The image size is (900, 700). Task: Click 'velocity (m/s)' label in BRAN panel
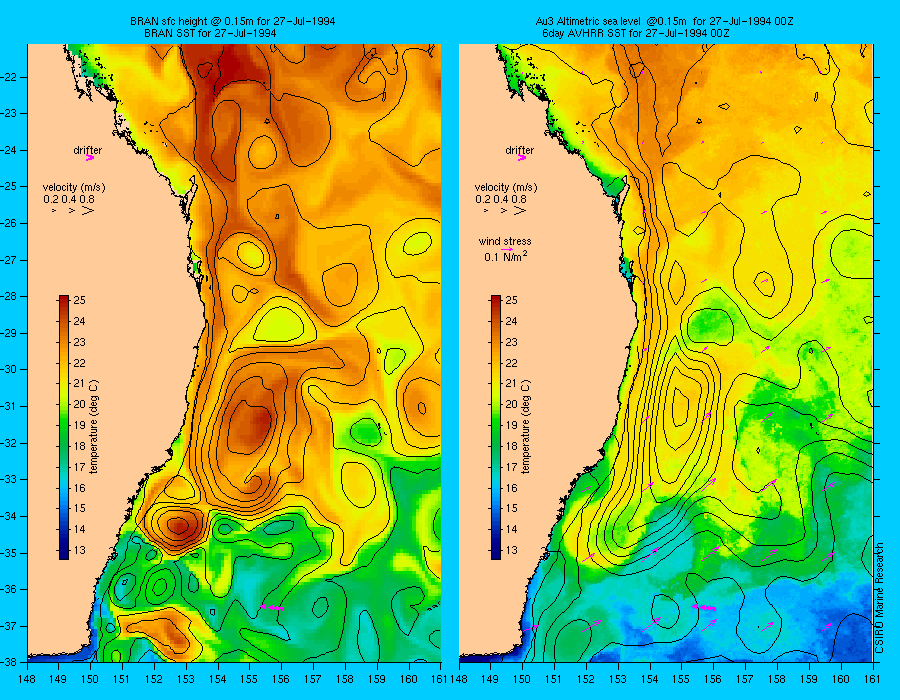pyautogui.click(x=74, y=187)
